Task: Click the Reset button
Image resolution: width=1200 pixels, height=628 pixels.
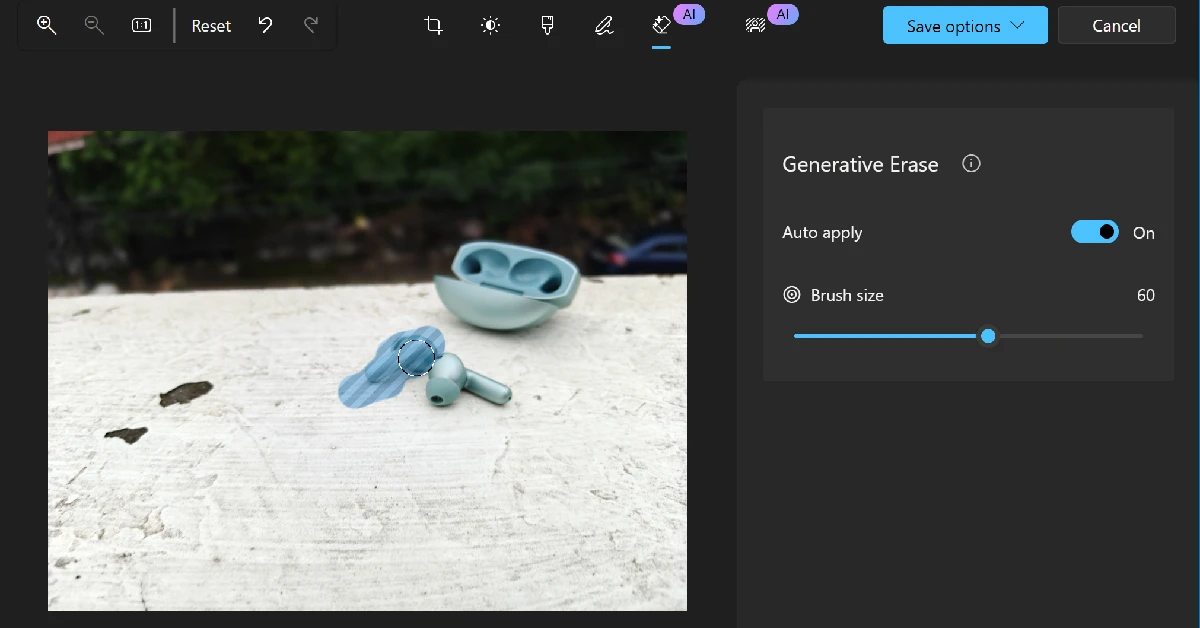Action: pos(211,26)
